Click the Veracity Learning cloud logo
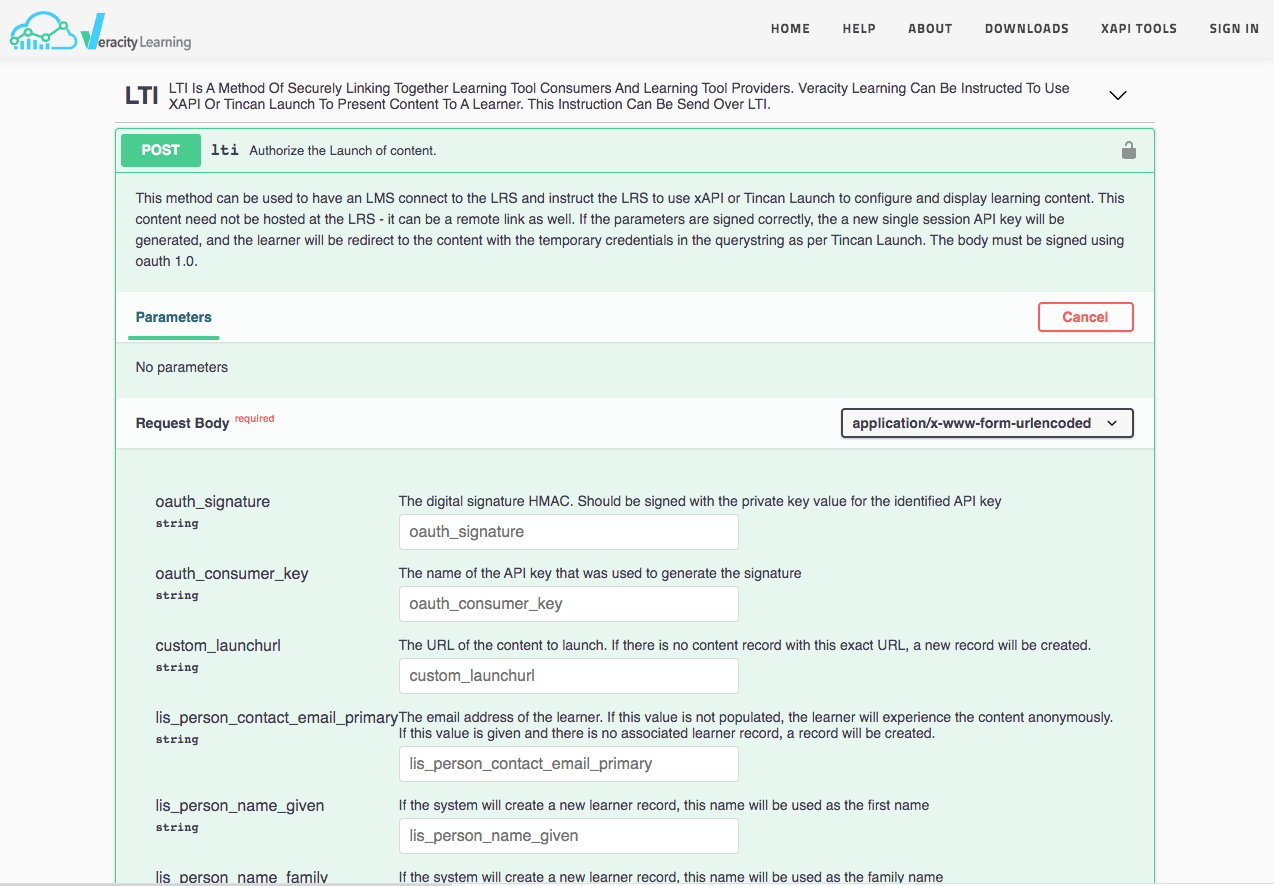Screen dimensions: 1274x886 [100, 32]
